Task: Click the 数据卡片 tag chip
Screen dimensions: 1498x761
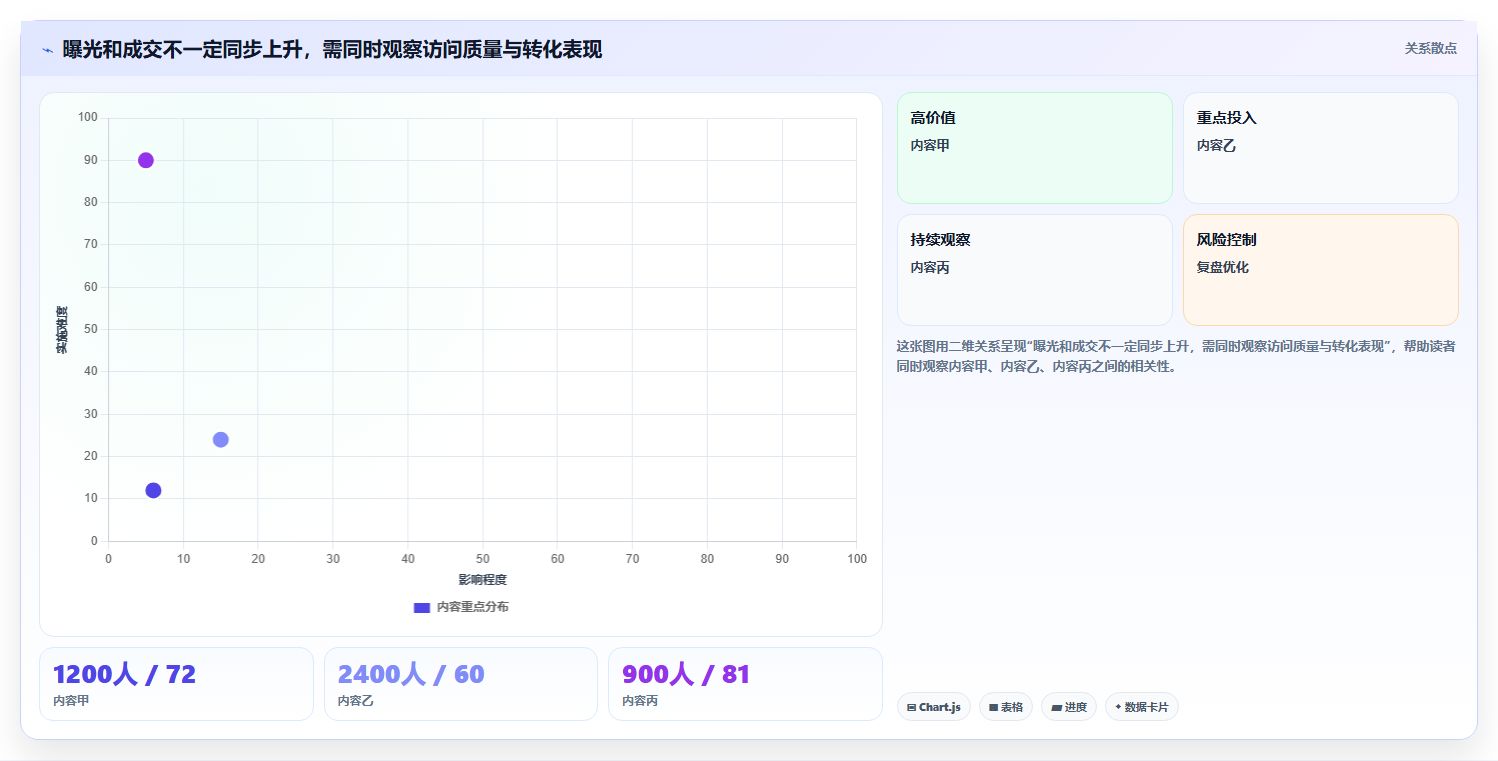Action: (1141, 707)
